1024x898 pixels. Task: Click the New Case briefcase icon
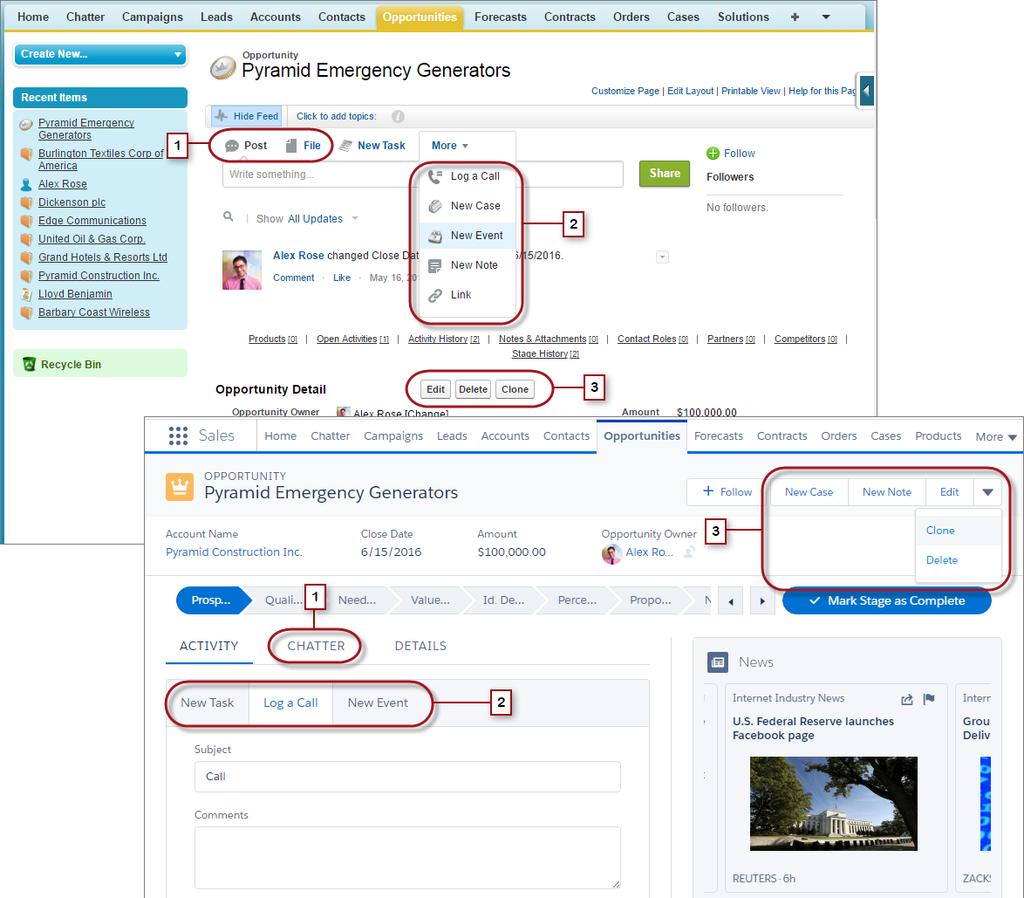coord(435,206)
